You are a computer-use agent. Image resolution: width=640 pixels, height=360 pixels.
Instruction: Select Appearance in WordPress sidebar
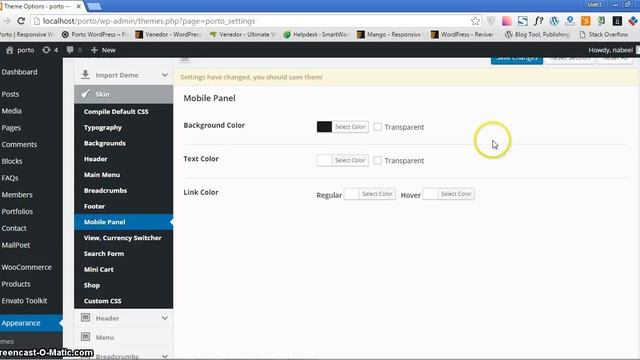[x=31, y=323]
